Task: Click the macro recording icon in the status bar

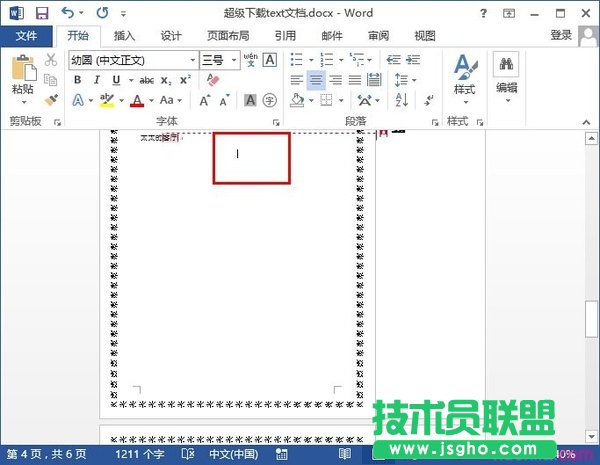Action: 281,454
